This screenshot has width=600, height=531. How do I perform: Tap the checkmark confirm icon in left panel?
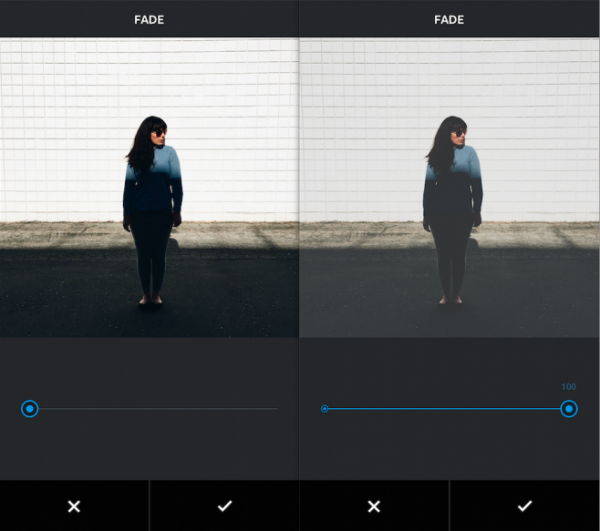pyautogui.click(x=224, y=506)
